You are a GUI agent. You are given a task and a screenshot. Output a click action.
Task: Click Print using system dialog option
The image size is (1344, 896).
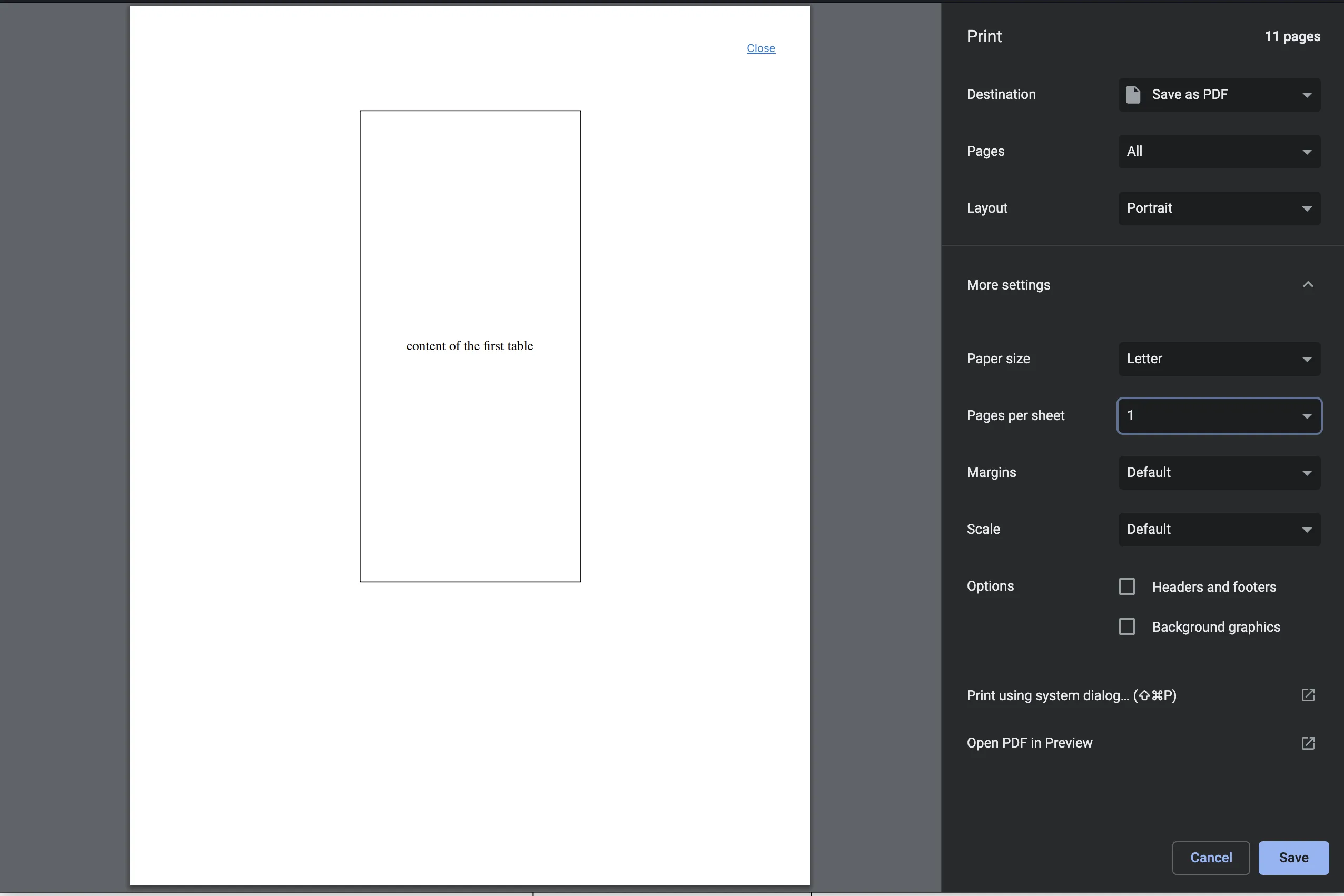(x=1071, y=695)
